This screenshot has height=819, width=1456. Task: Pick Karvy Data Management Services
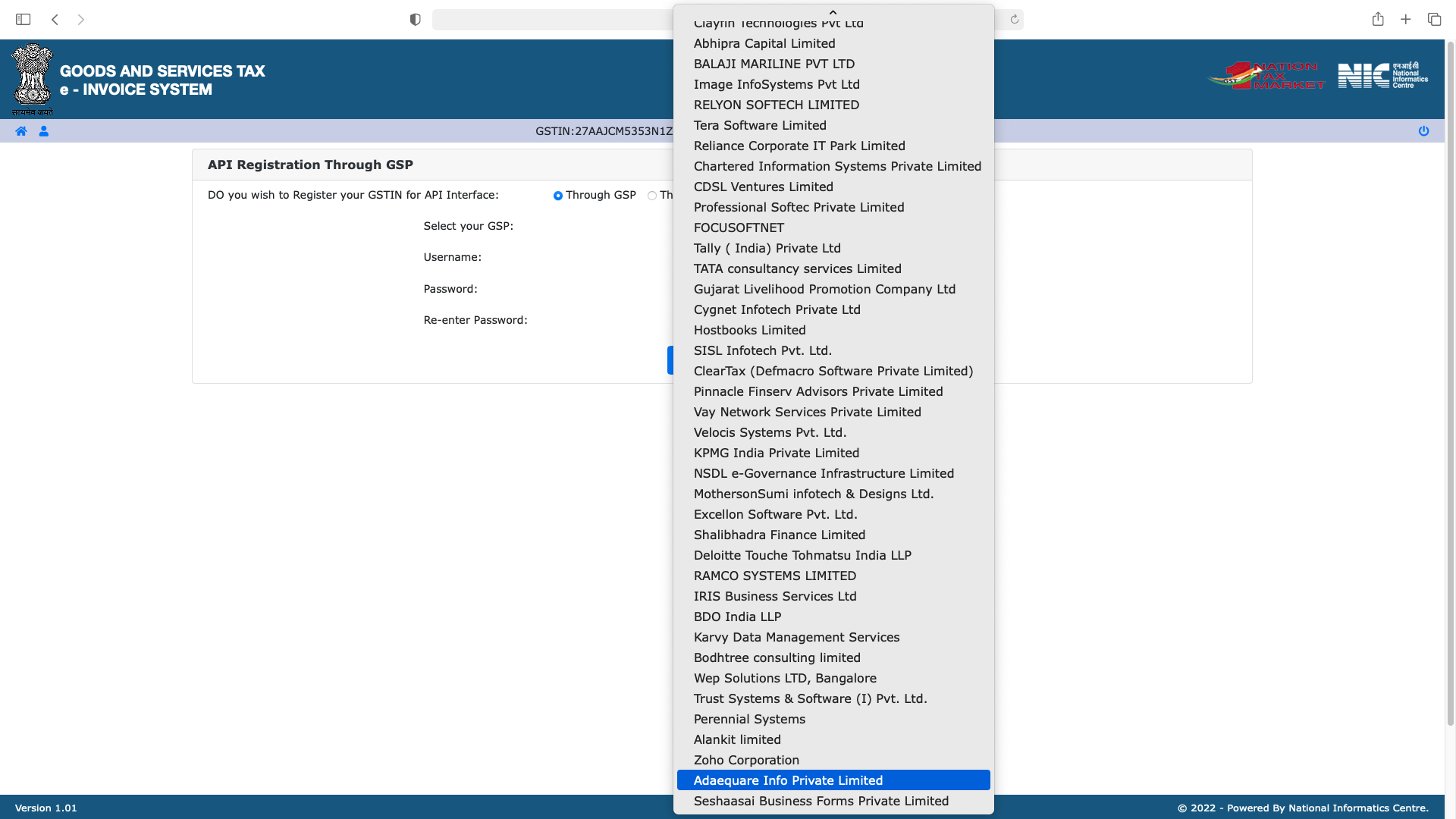tap(833, 638)
